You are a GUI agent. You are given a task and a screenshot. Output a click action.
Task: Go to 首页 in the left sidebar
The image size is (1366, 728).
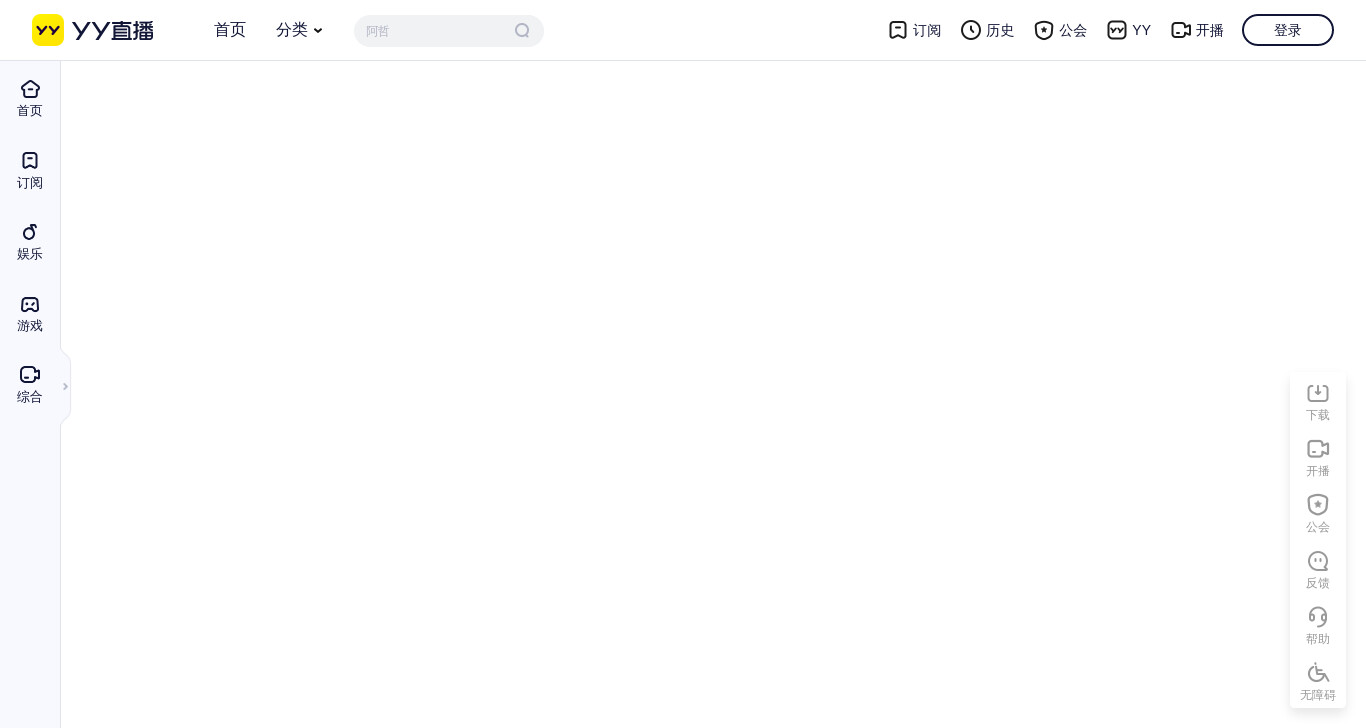30,99
